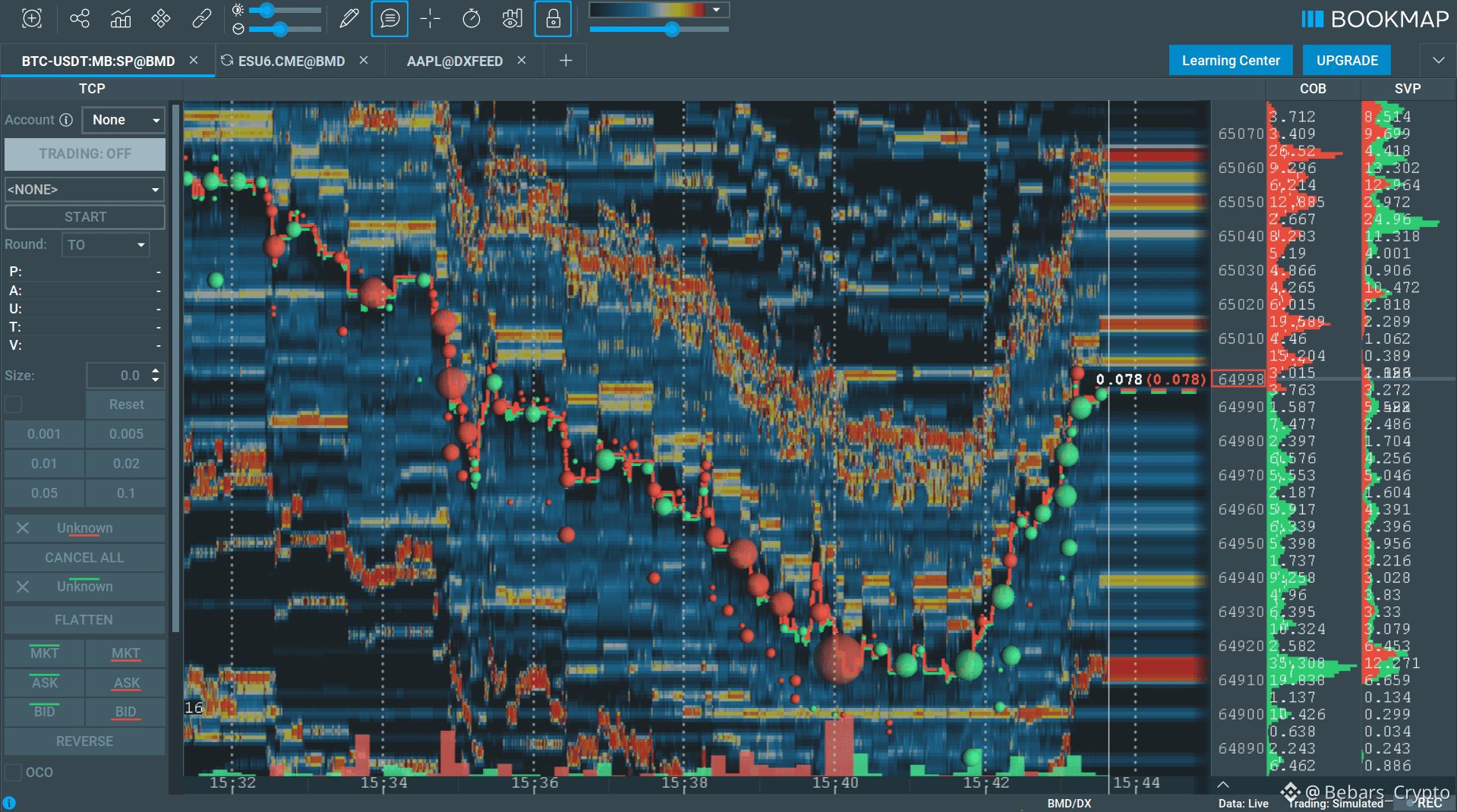Click the Size spinner arrows
The image size is (1457, 812).
(x=156, y=375)
